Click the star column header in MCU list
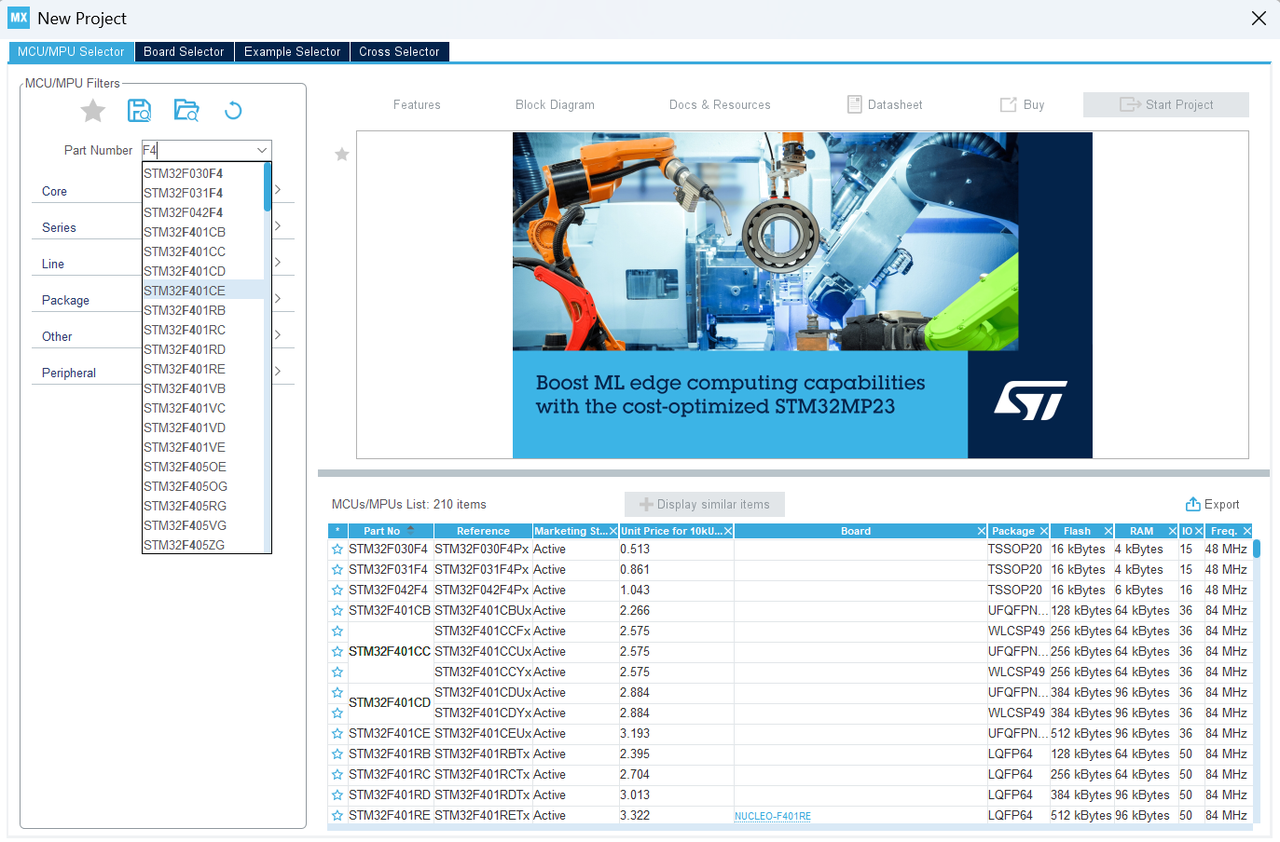1280x842 pixels. tap(337, 531)
